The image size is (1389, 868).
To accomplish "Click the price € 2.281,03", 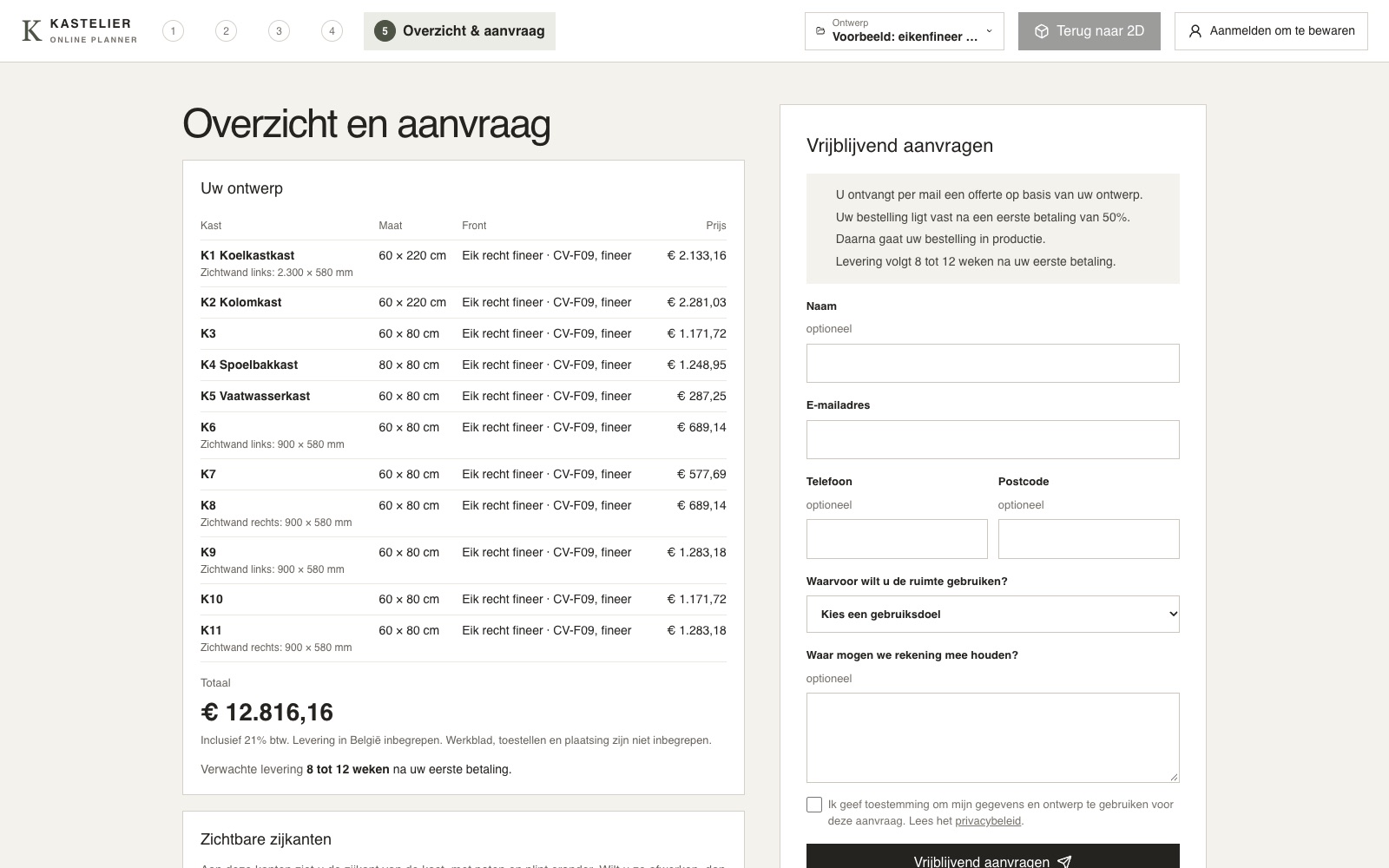I will 696,302.
